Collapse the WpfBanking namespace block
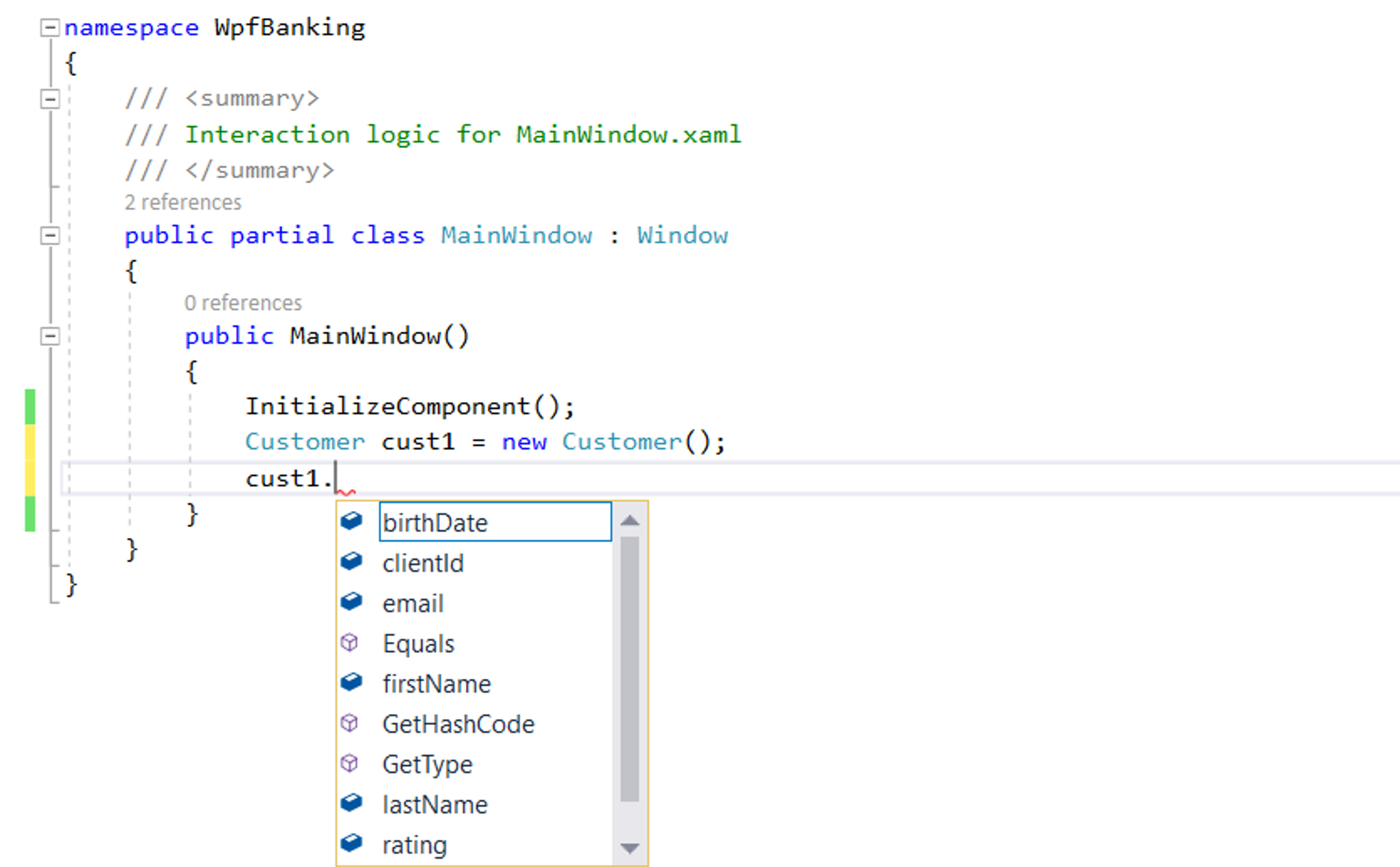The width and height of the screenshot is (1400, 867). click(50, 27)
